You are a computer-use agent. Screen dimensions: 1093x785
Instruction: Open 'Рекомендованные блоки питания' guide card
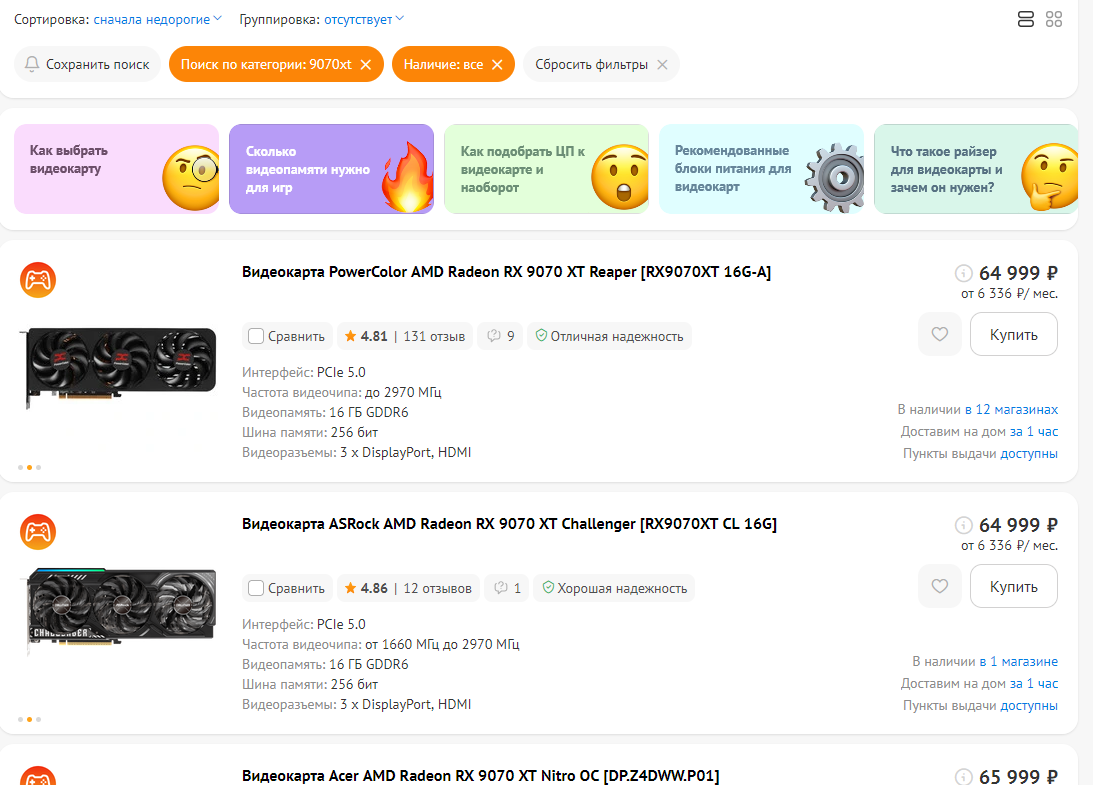pos(761,169)
